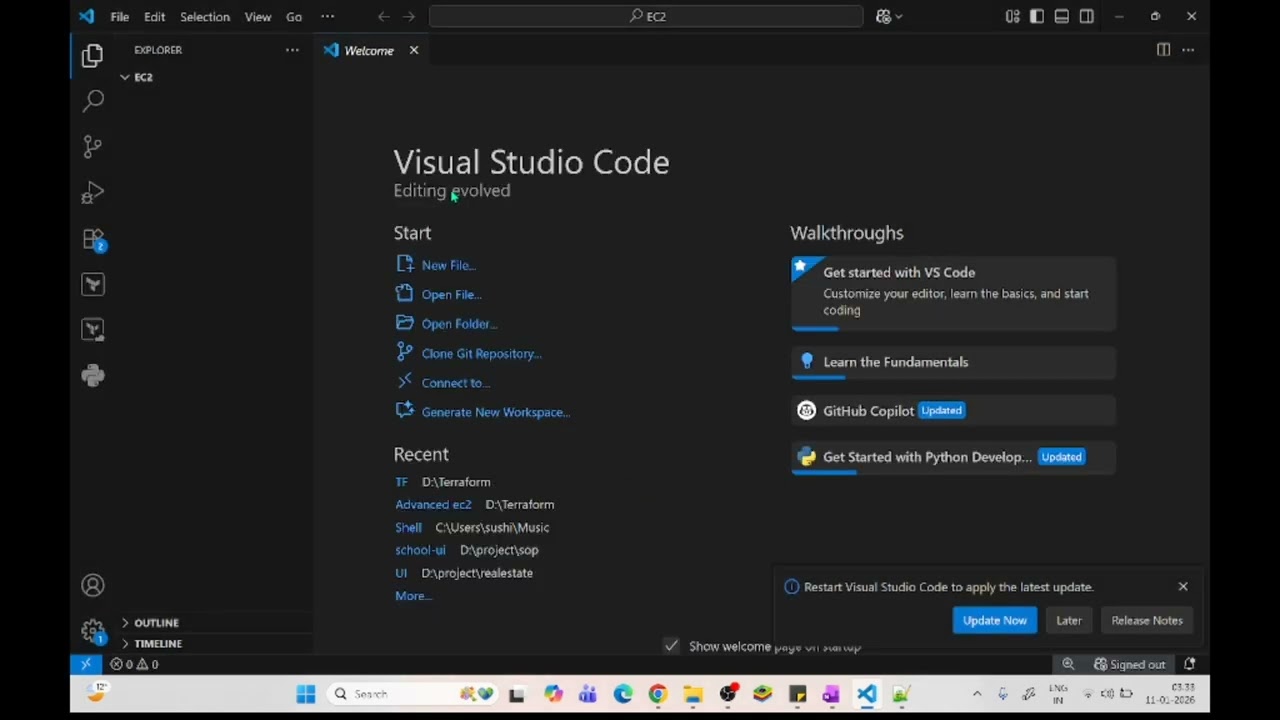Open Explorer views and more actions menu
This screenshot has height=720, width=1280.
pyautogui.click(x=292, y=50)
